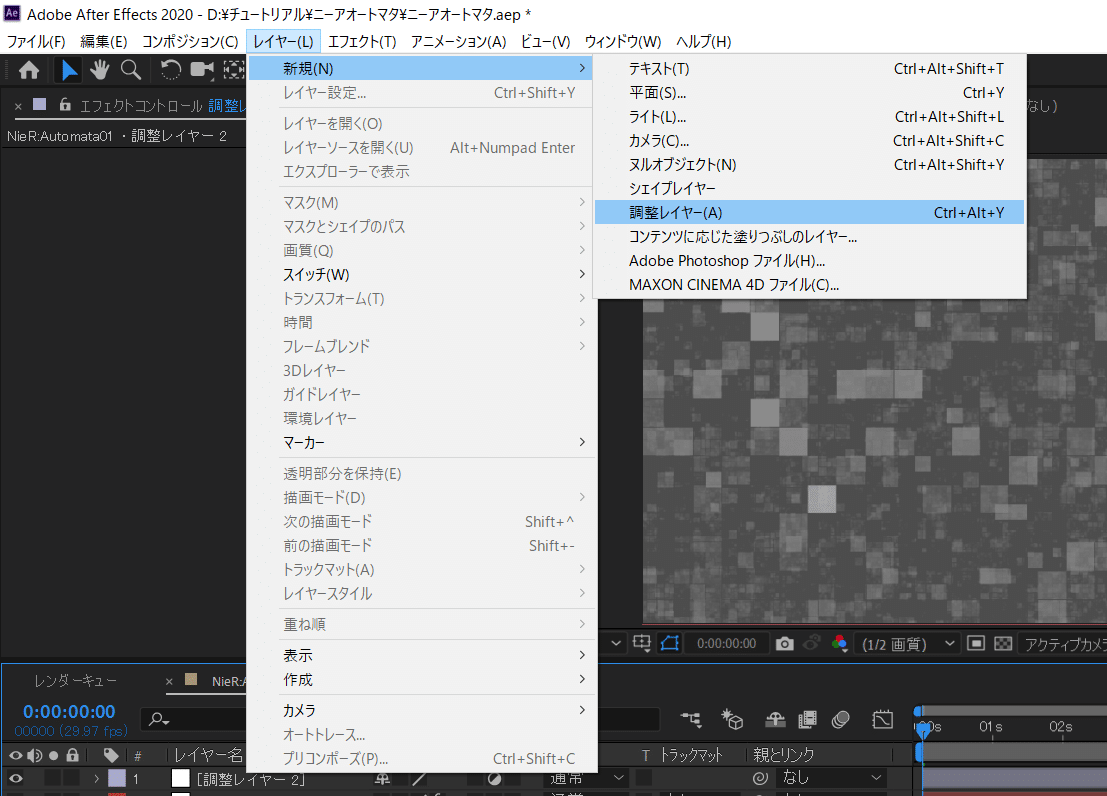Open the コンポジション(C) menu
This screenshot has height=796, width=1107.
tap(190, 42)
